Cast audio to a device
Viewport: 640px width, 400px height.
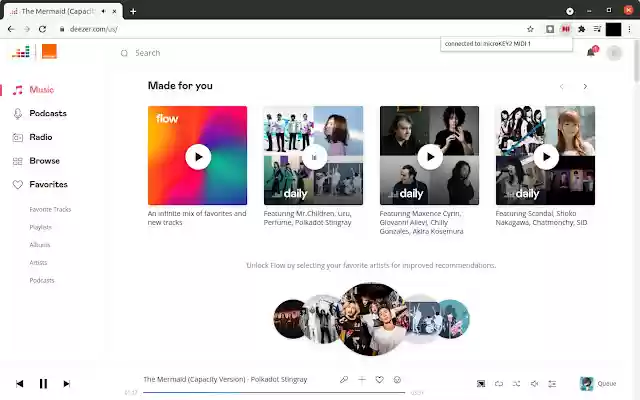click(481, 384)
